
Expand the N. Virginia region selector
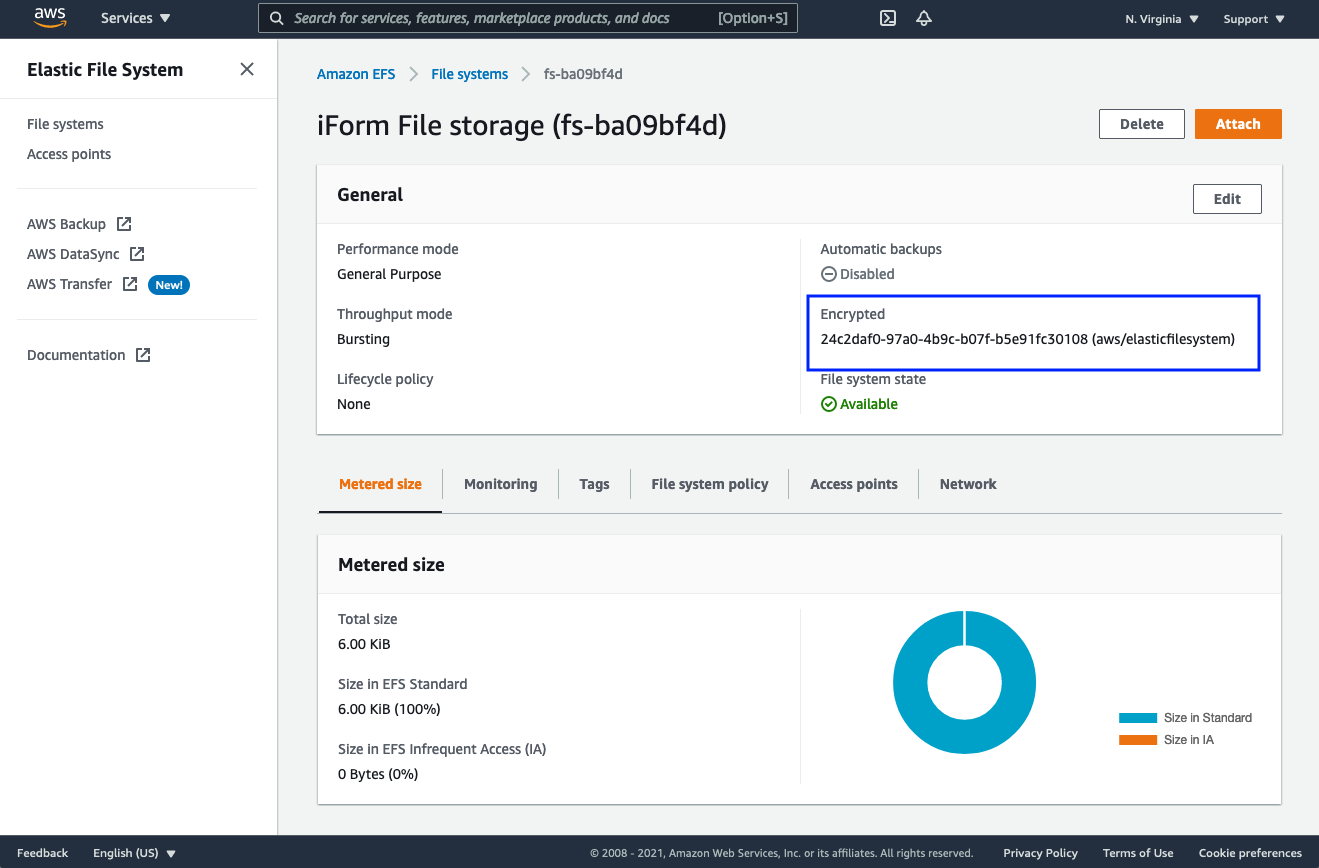tap(1162, 19)
